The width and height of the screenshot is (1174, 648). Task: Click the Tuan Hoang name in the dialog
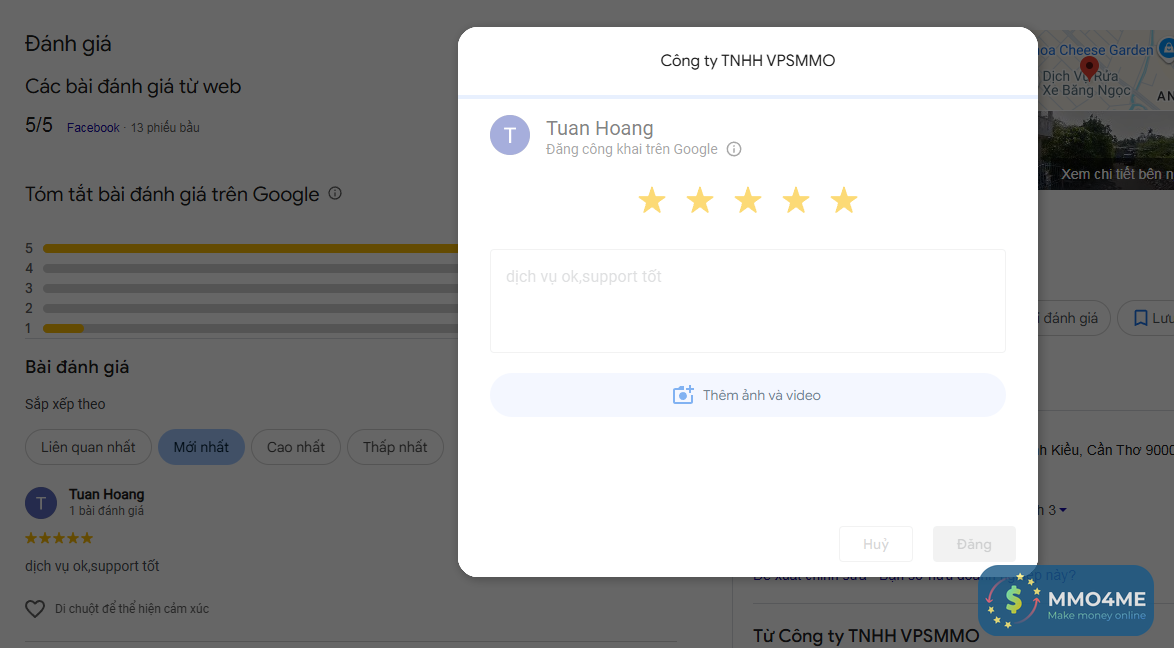point(600,128)
